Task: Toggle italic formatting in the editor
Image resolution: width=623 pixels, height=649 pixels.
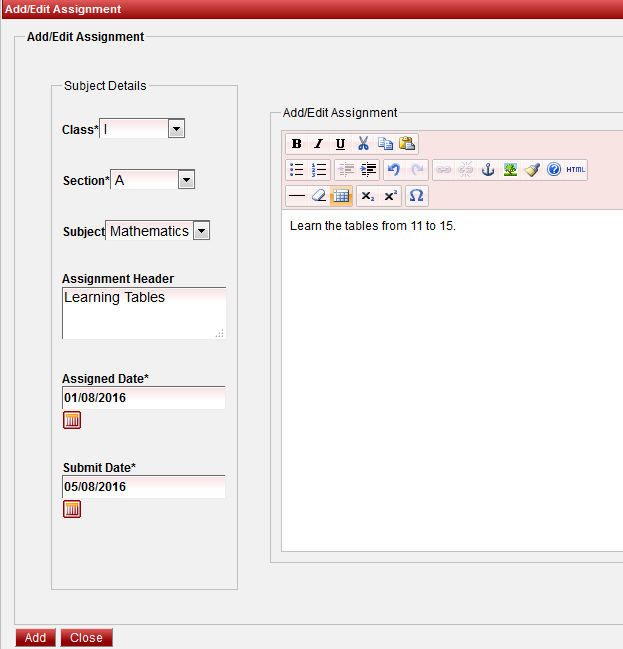Action: tap(318, 144)
